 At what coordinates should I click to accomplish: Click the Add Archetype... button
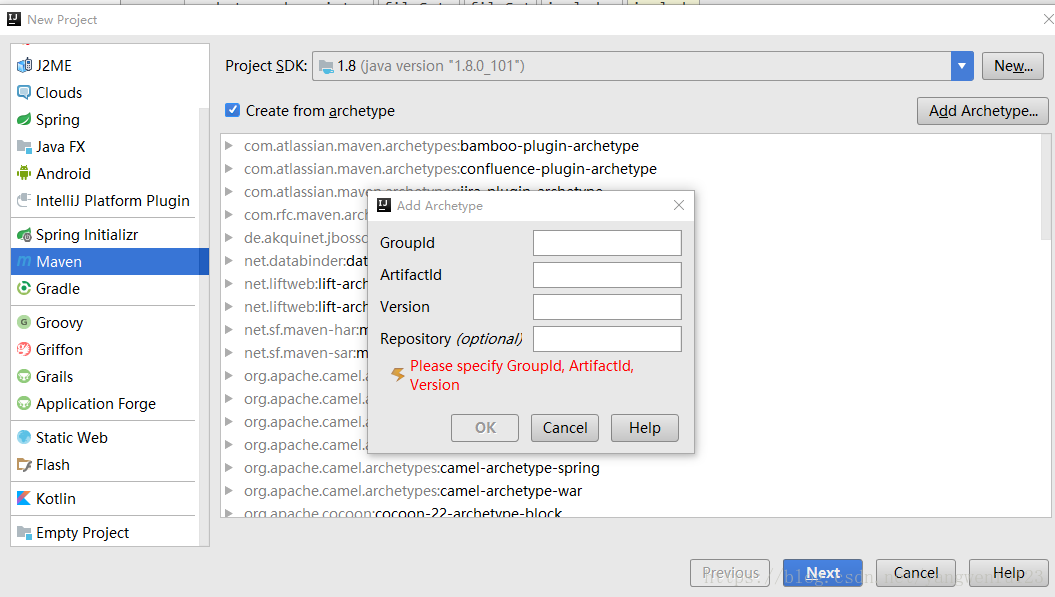(982, 111)
